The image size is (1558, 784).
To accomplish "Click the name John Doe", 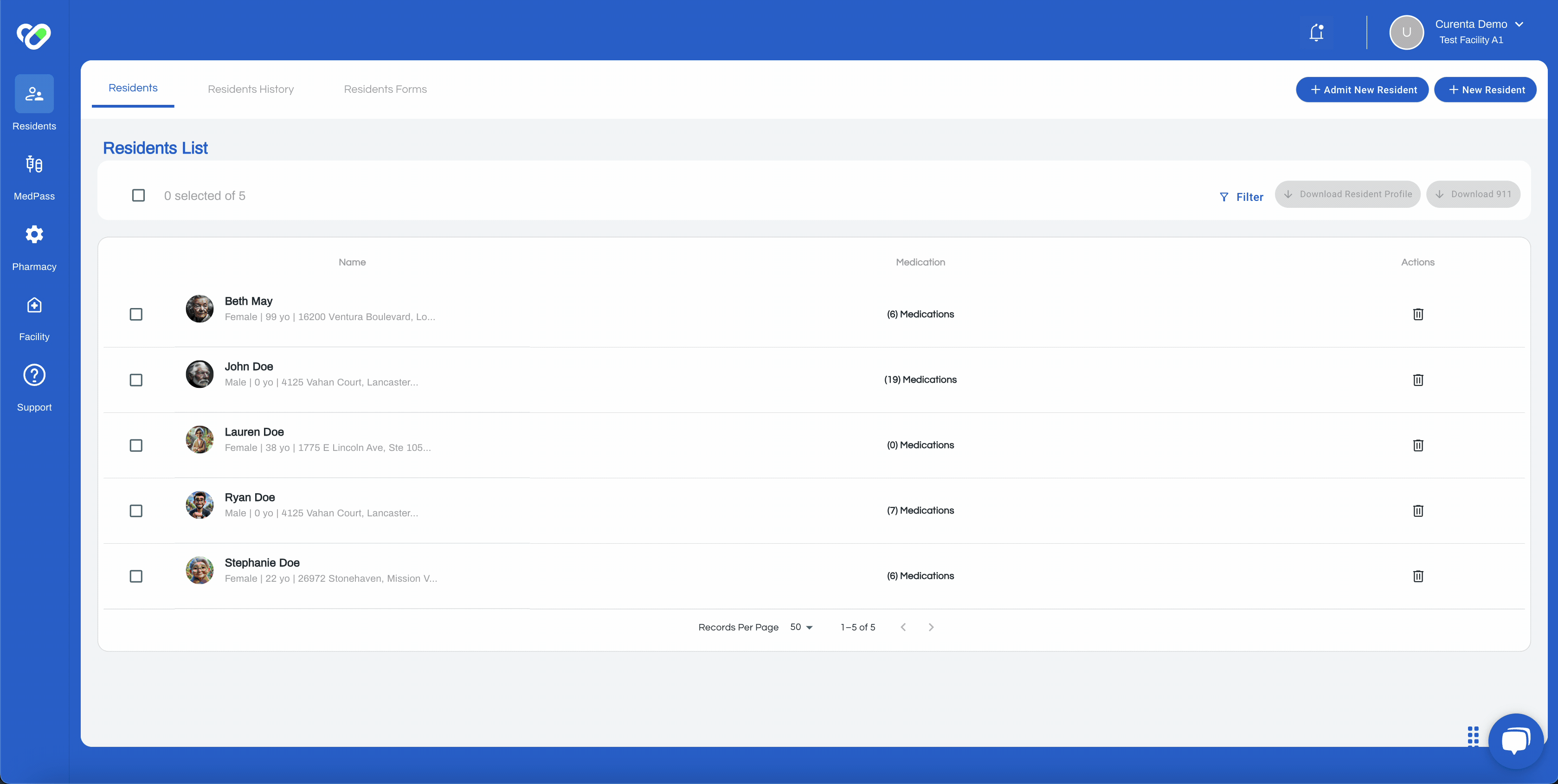I will click(x=249, y=366).
